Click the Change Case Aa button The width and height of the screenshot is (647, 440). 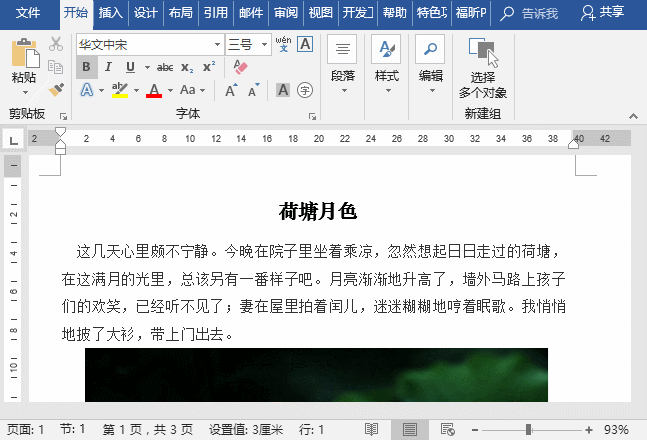[x=188, y=90]
